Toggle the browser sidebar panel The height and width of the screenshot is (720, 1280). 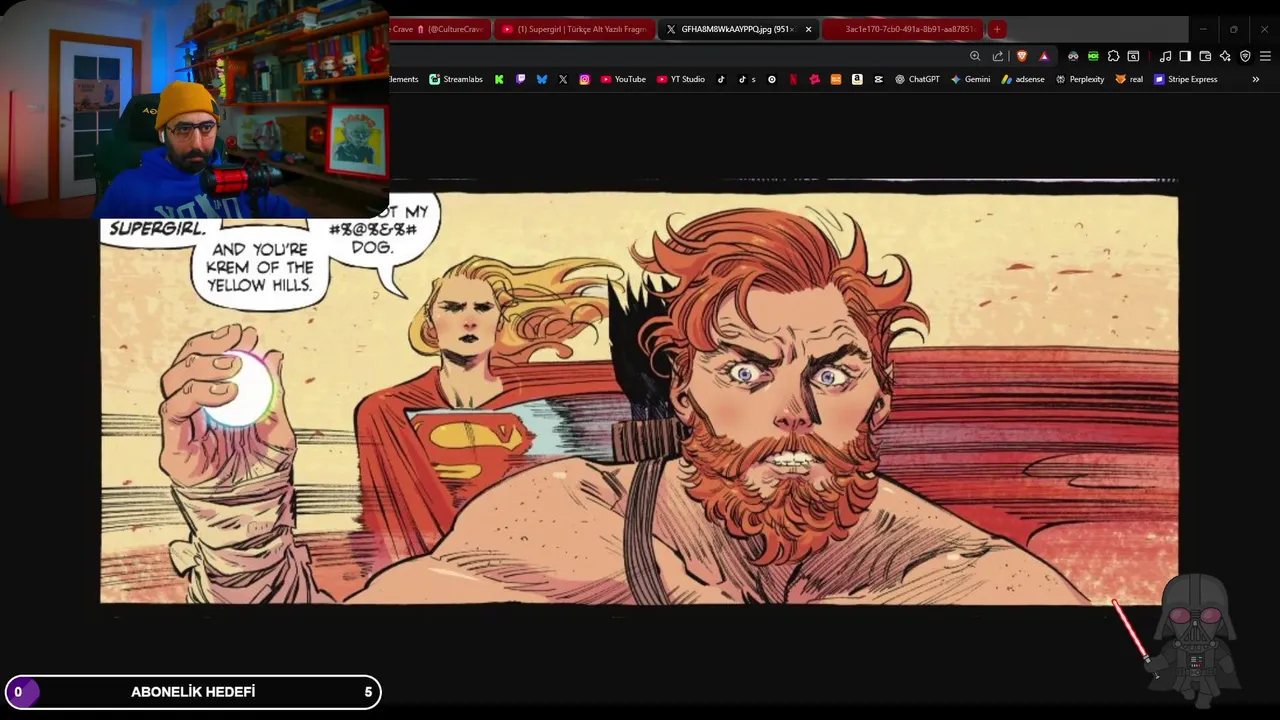(1185, 56)
